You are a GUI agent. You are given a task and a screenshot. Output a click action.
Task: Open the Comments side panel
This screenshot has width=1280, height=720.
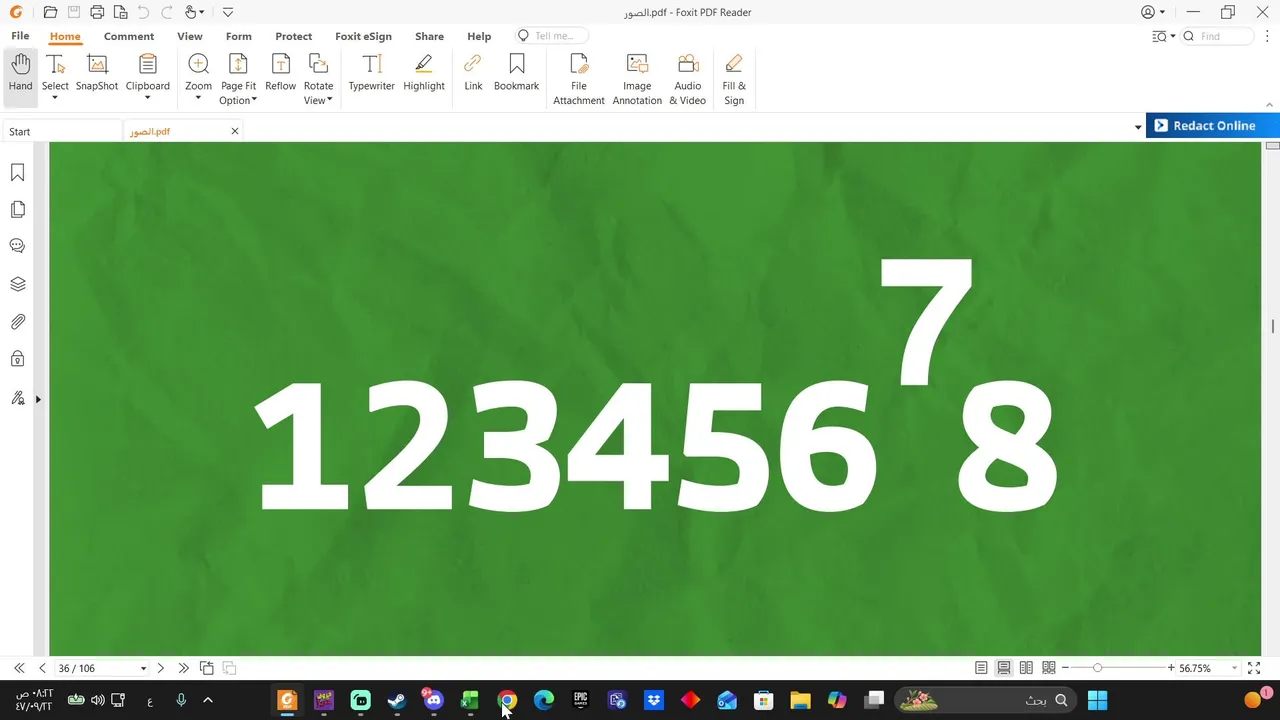click(x=17, y=246)
